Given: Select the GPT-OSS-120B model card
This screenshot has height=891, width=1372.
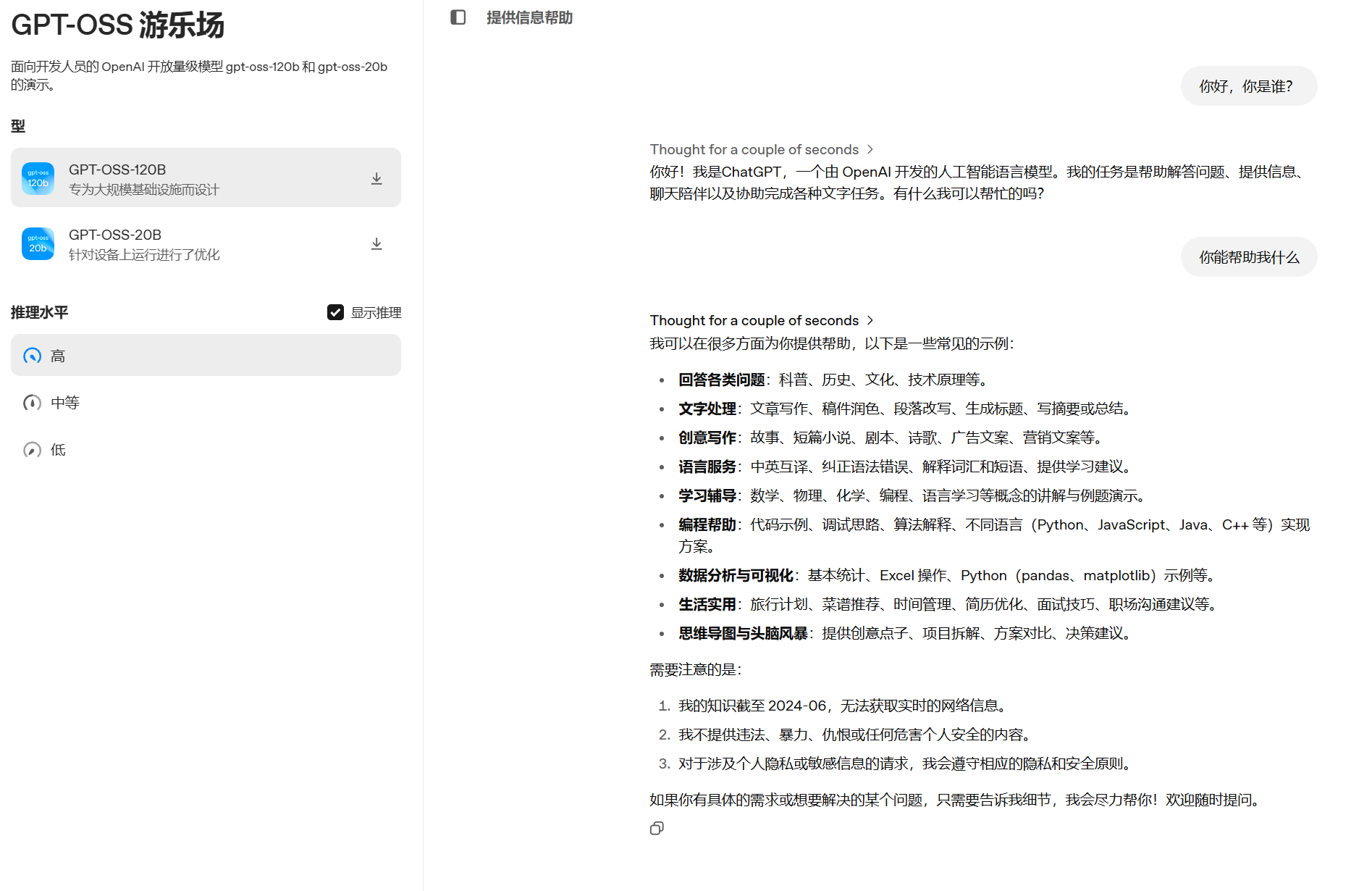Looking at the screenshot, I should tap(206, 177).
